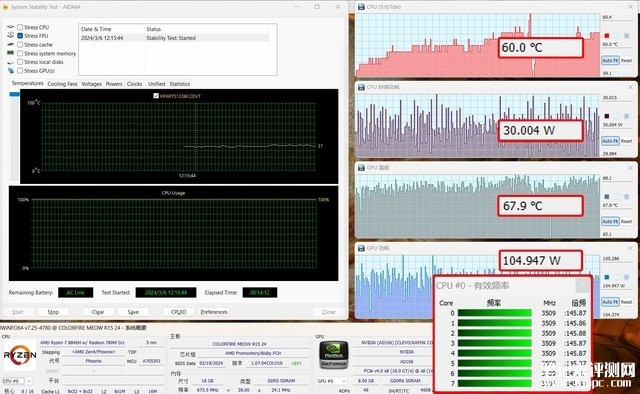Click the NVIDIA GeForce logo in HWiNFO summary
The width and height of the screenshot is (640, 394).
[x=333, y=355]
